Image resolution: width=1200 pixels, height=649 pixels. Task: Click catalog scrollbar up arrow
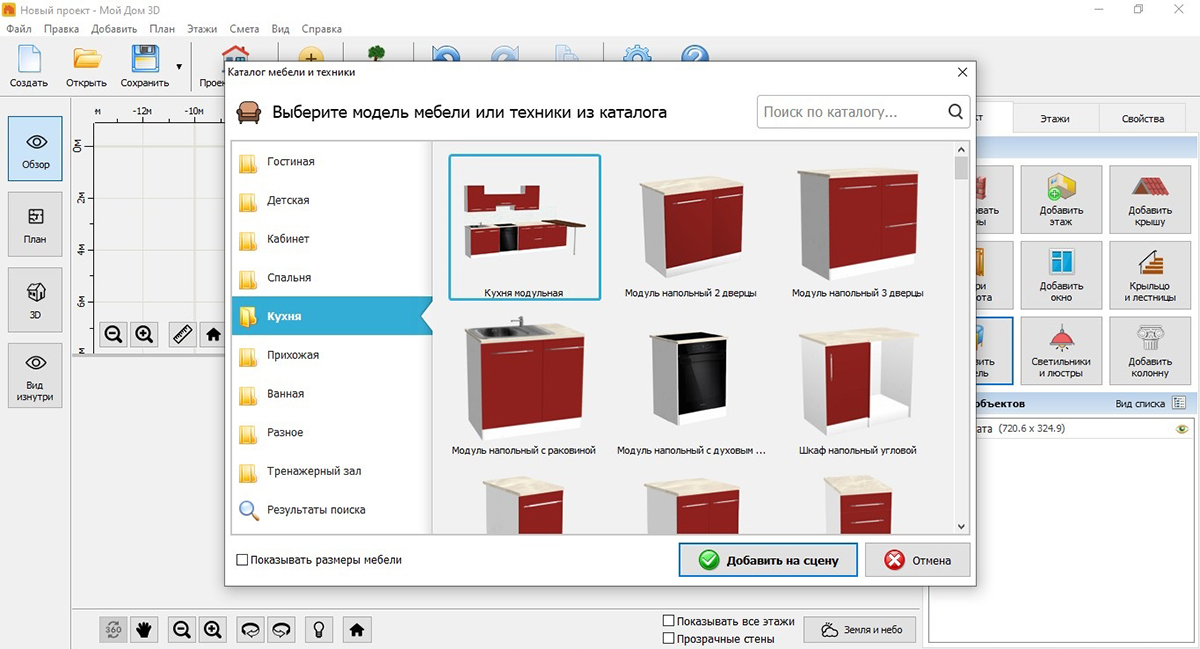point(961,149)
